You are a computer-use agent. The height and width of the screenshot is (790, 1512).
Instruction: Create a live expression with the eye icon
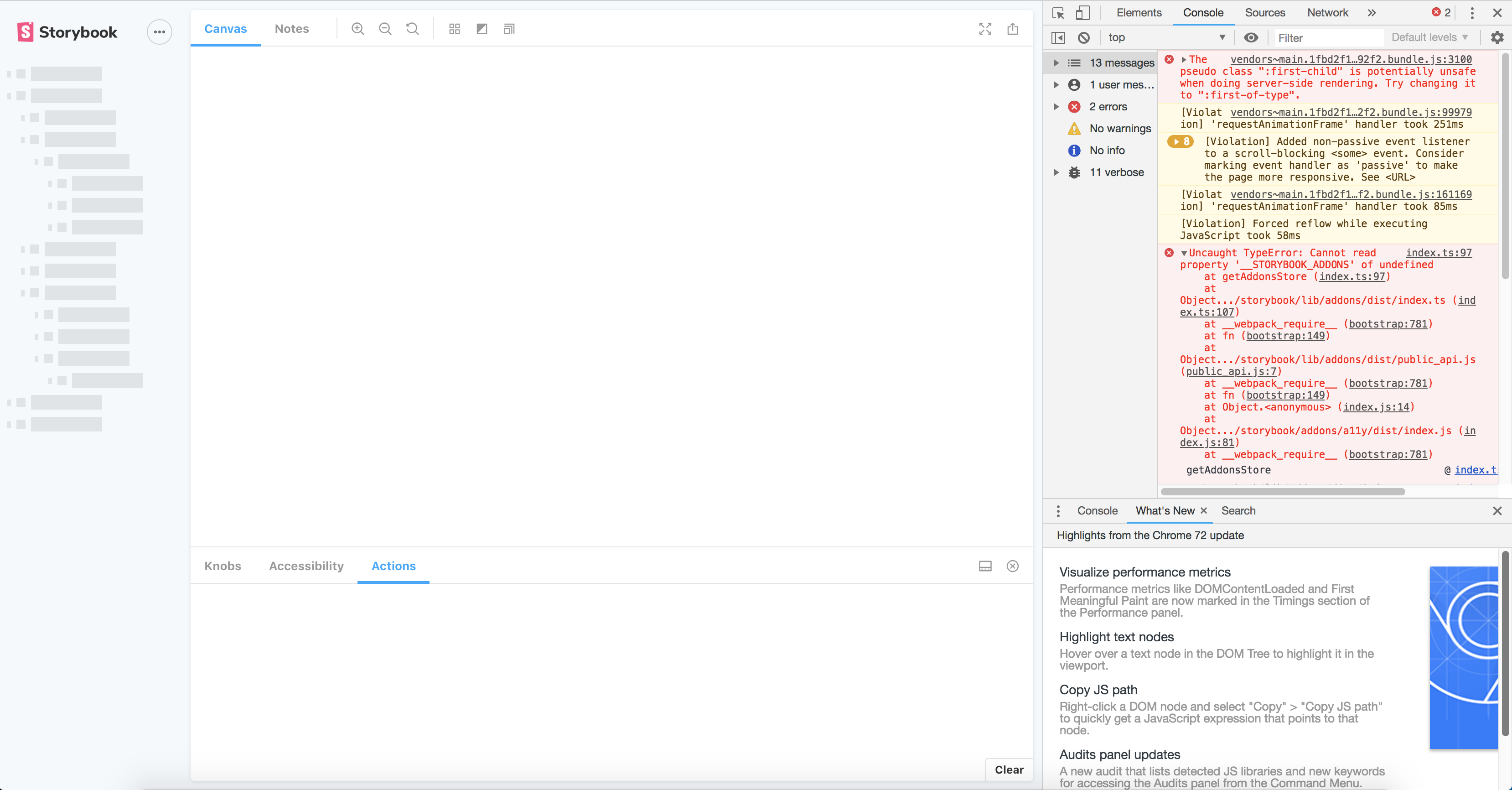[x=1251, y=37]
